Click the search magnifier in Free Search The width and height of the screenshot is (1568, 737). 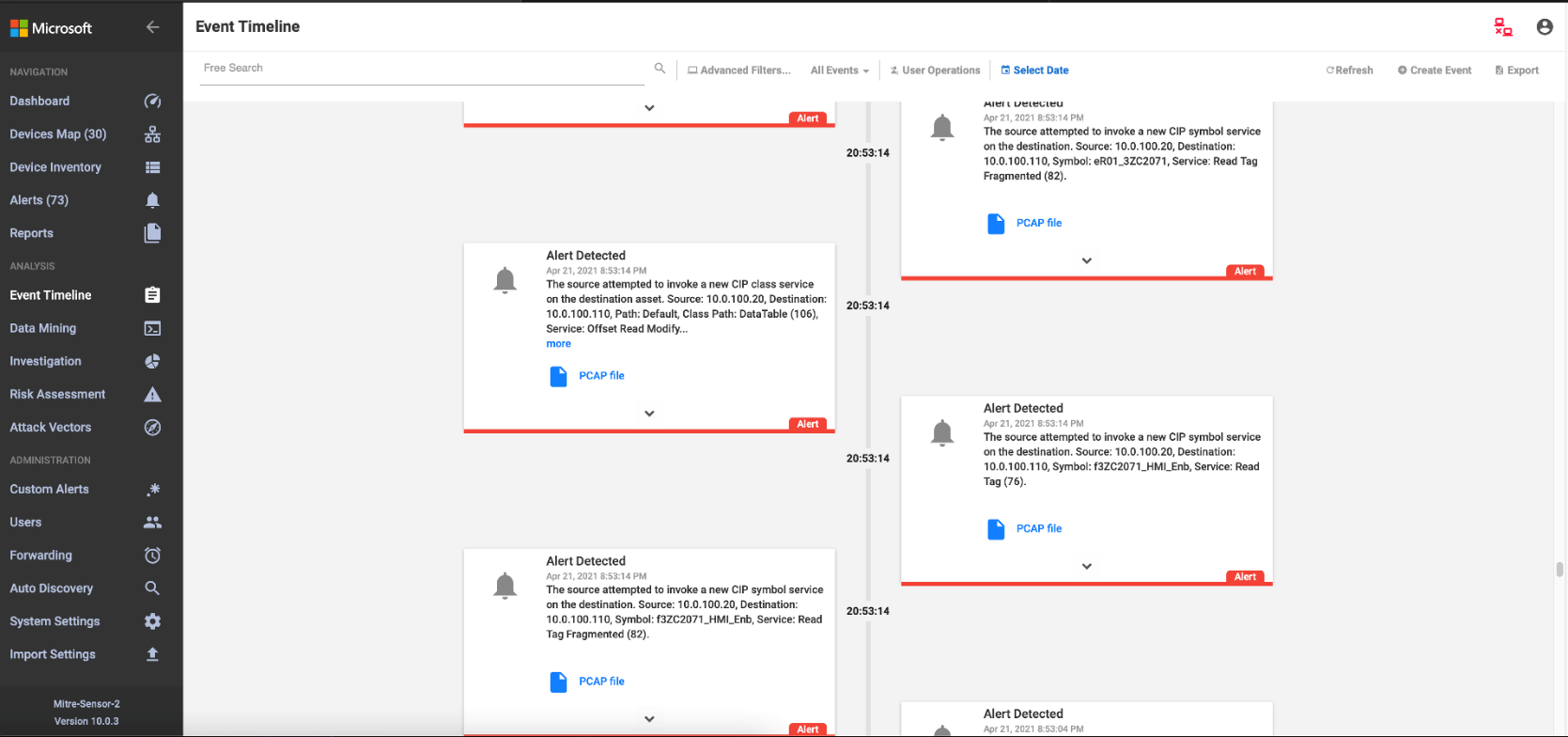660,68
